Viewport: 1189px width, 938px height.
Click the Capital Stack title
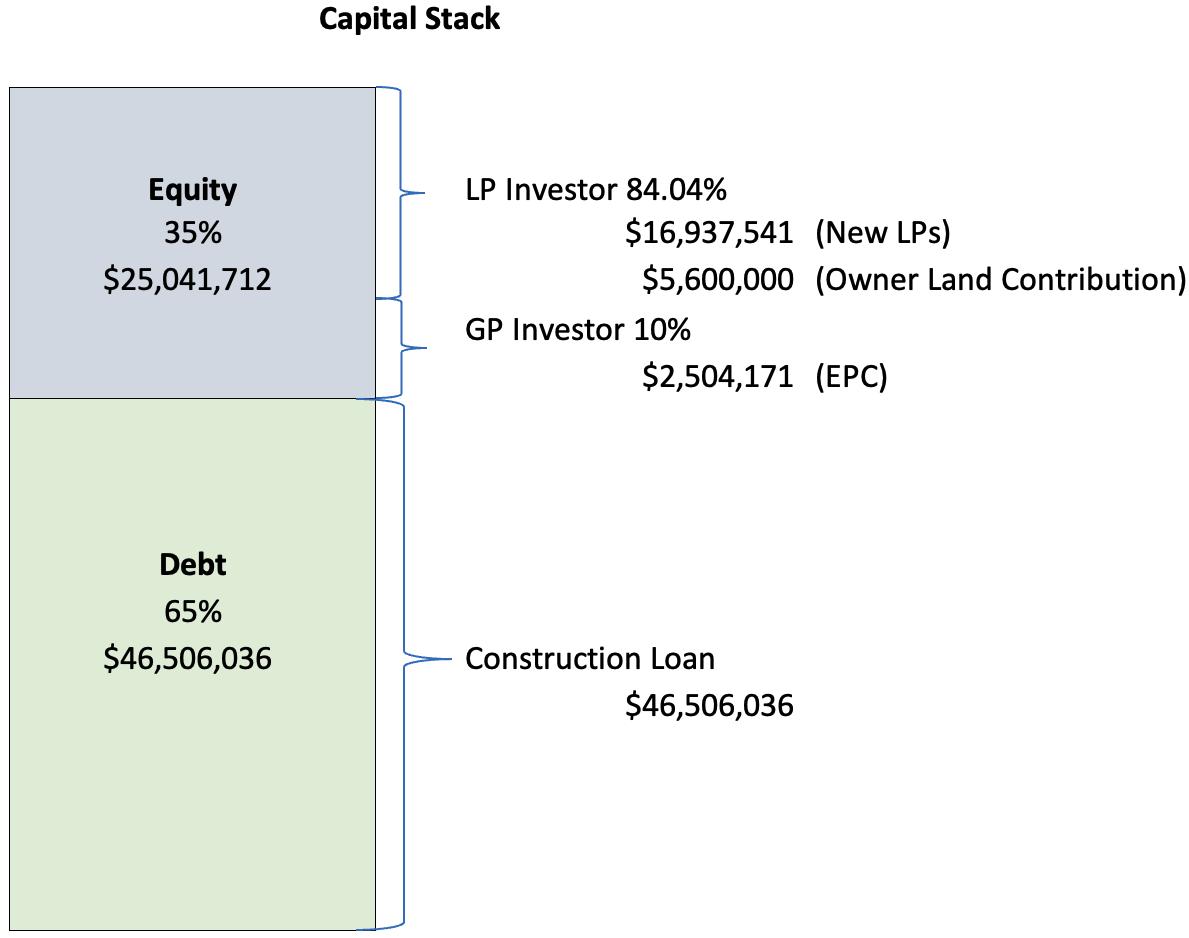409,19
